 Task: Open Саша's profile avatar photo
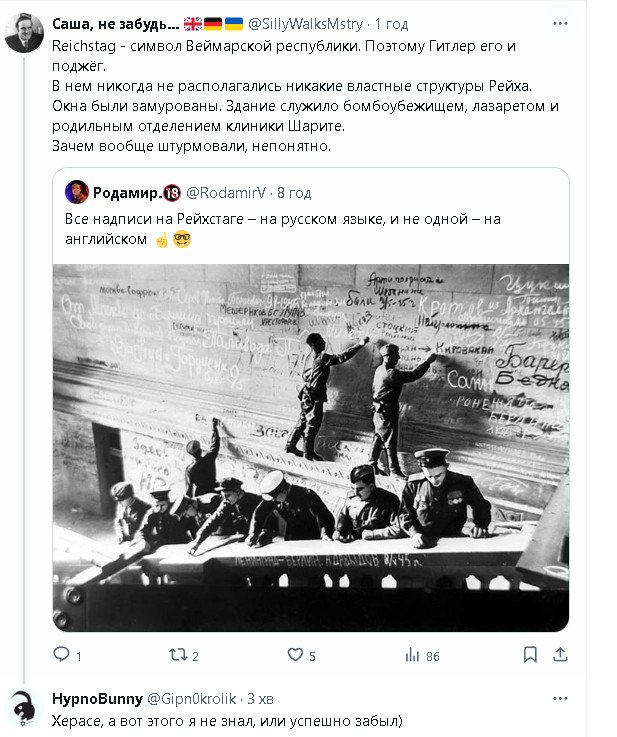pyautogui.click(x=23, y=33)
